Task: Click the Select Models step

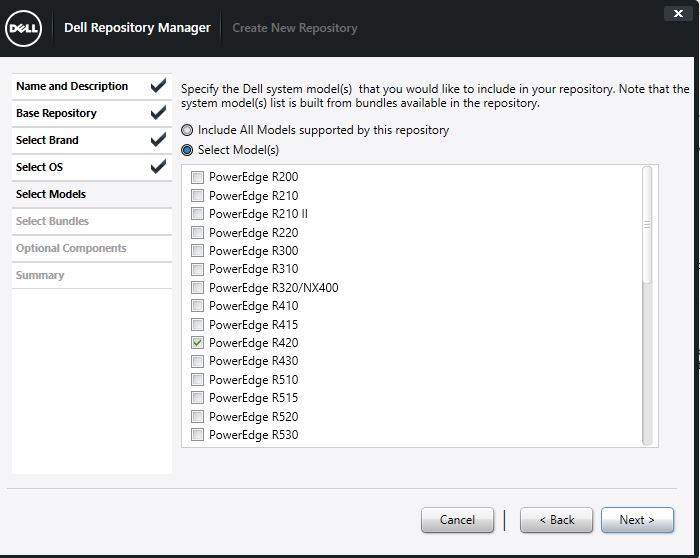Action: [x=51, y=195]
